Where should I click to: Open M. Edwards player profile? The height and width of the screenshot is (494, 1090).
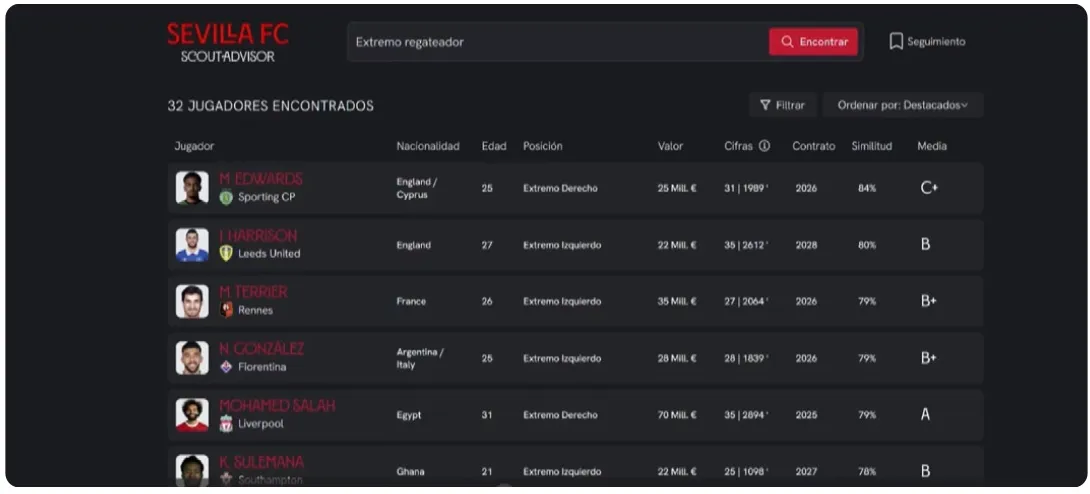pos(261,179)
